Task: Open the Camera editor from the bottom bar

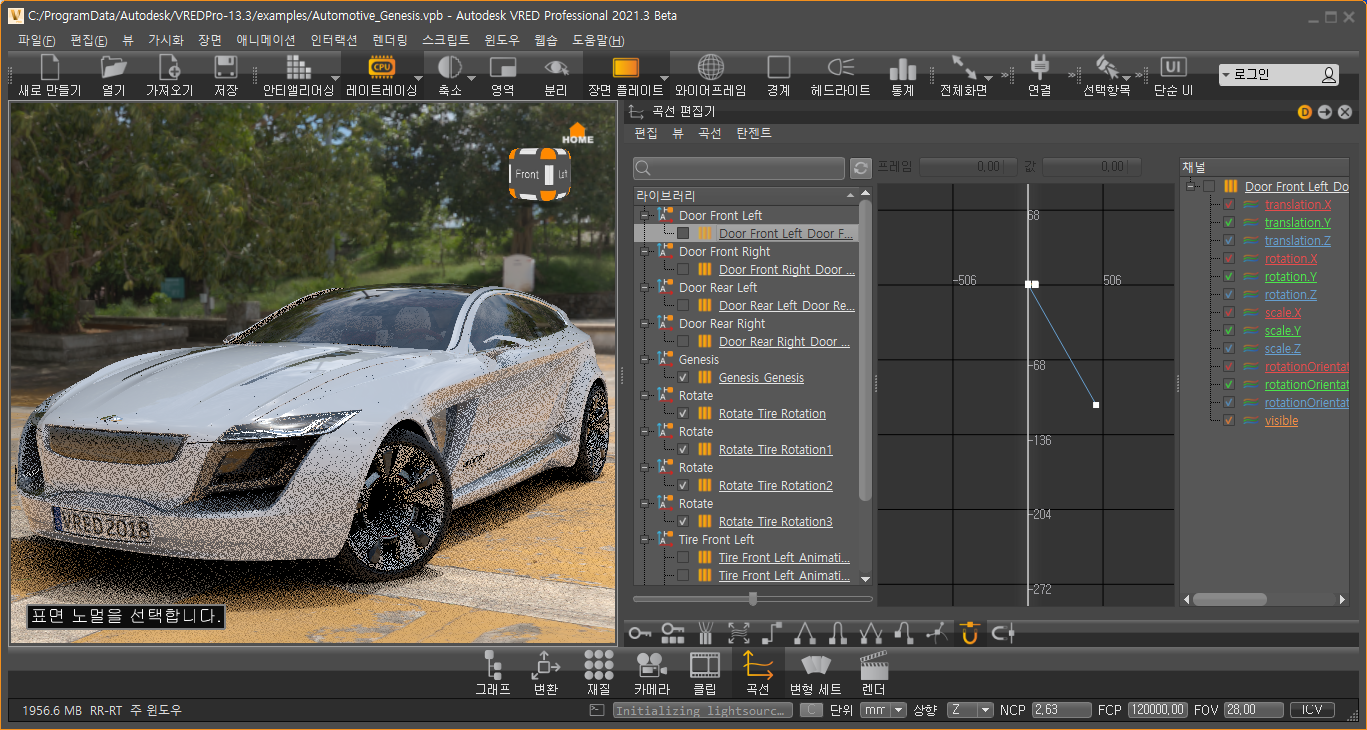Action: 651,665
